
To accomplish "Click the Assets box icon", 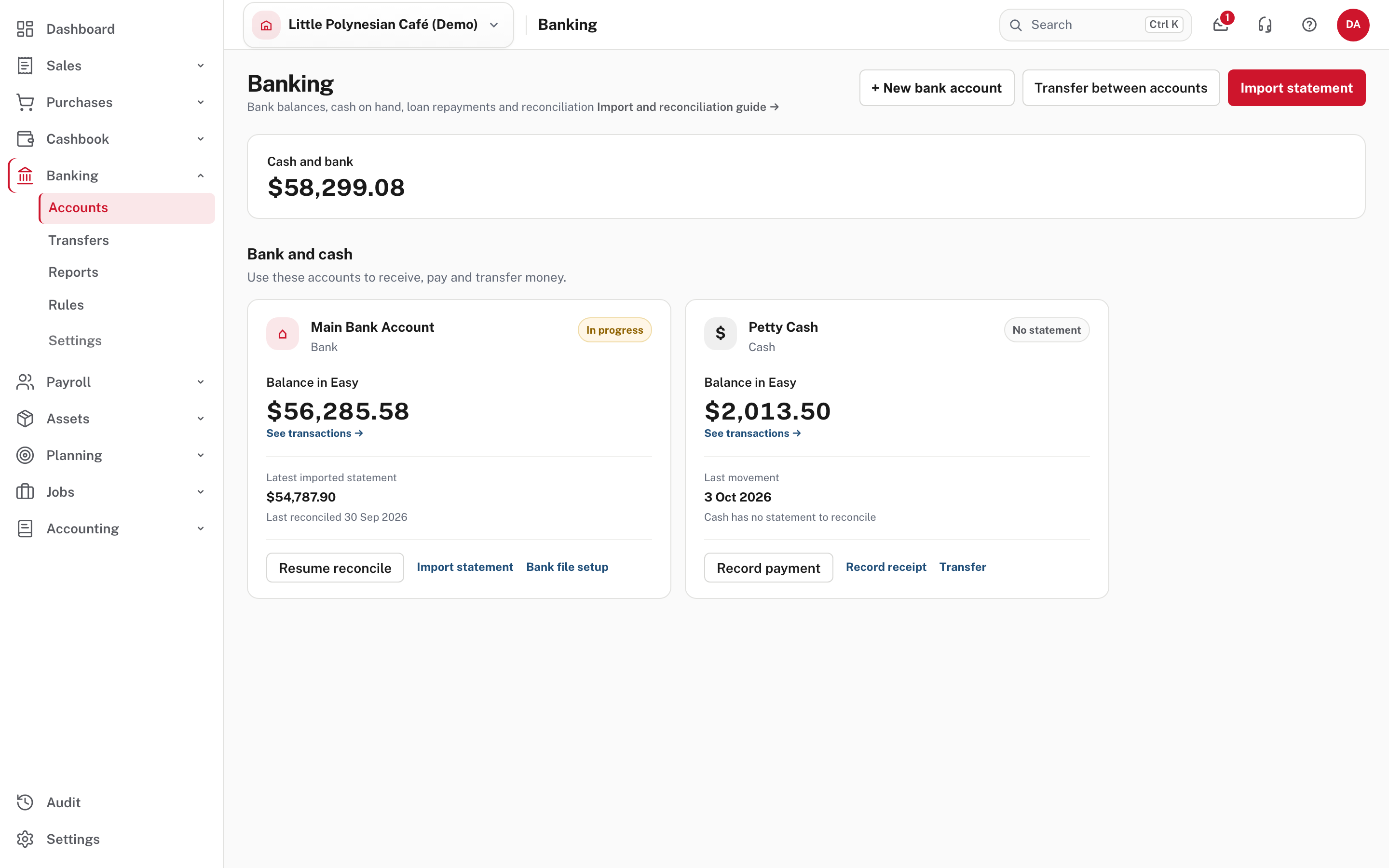I will [25, 419].
